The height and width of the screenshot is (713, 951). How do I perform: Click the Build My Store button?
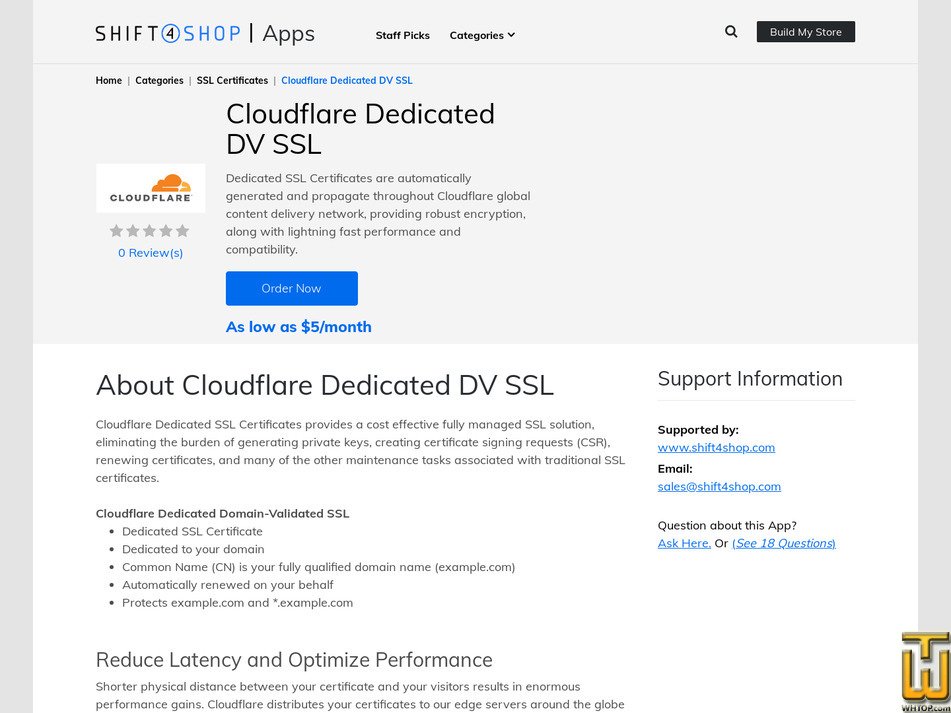(x=805, y=32)
